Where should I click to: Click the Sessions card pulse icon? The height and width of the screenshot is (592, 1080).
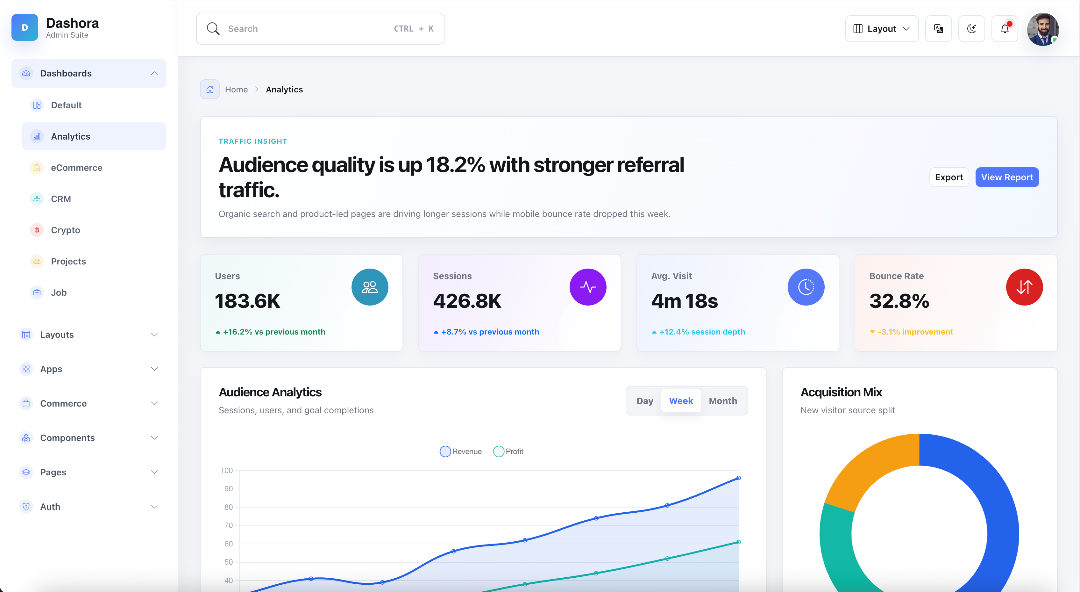coord(588,287)
